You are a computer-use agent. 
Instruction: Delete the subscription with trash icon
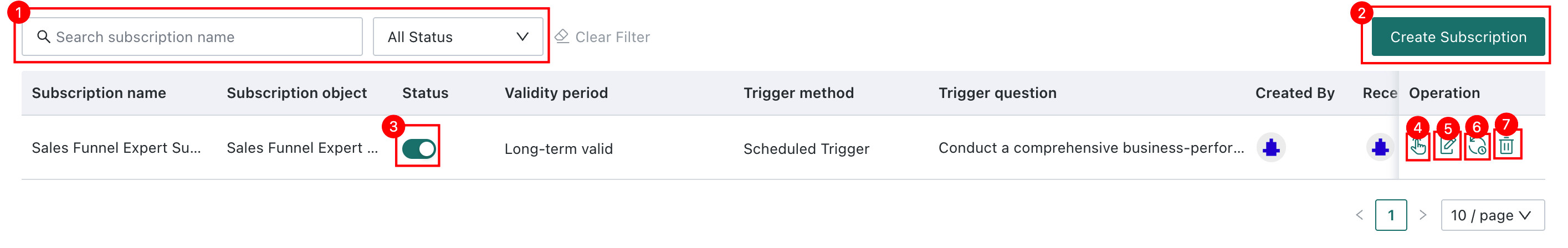point(1507,147)
